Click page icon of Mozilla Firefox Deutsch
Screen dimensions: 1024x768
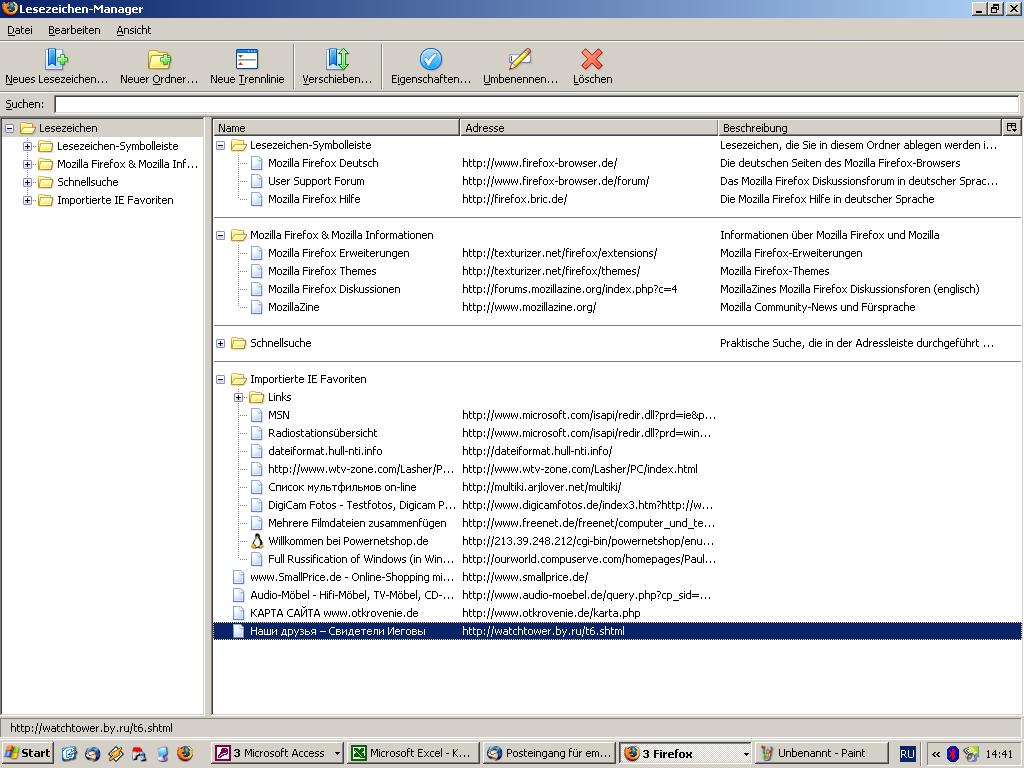coord(257,163)
